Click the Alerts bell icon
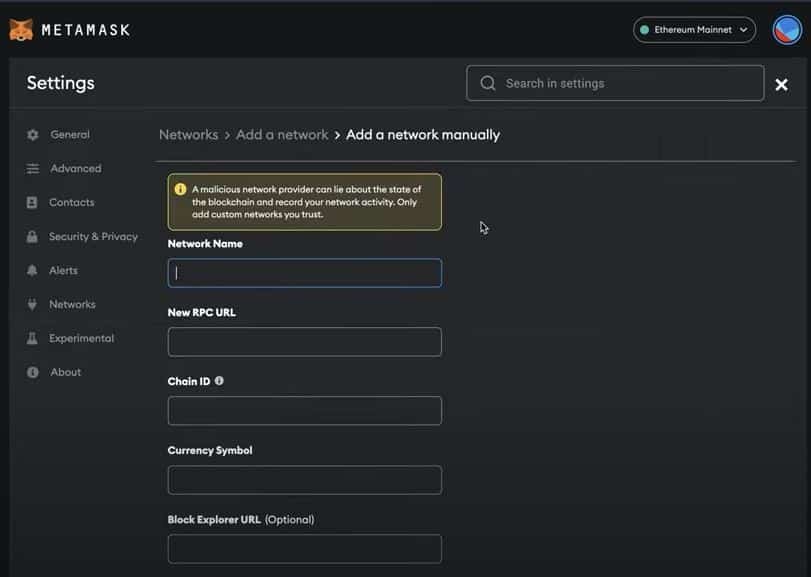811x577 pixels. click(33, 271)
